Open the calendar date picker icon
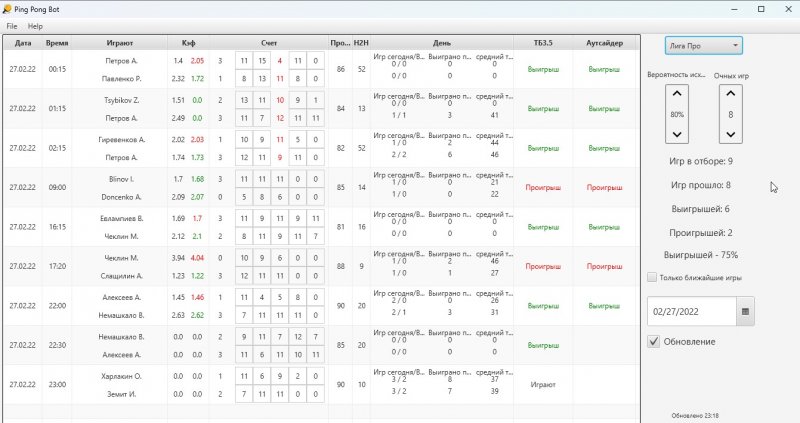 (x=745, y=311)
